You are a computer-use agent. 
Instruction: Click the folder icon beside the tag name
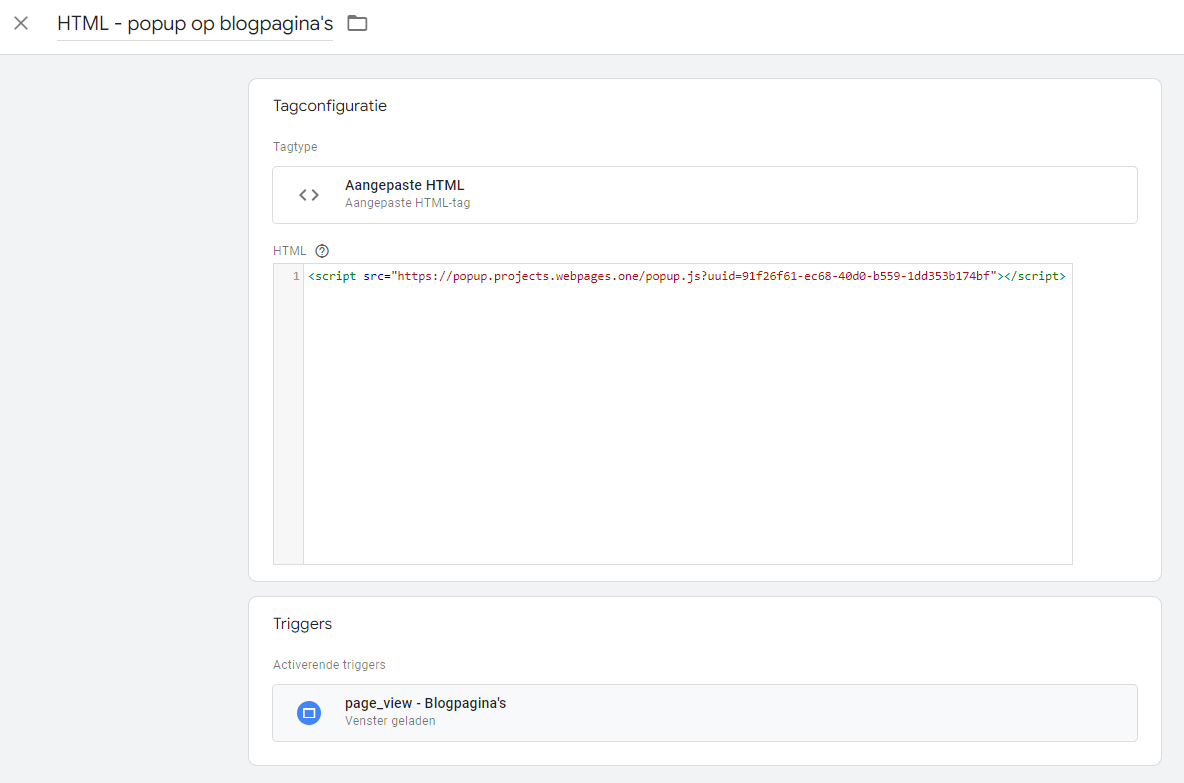click(357, 23)
